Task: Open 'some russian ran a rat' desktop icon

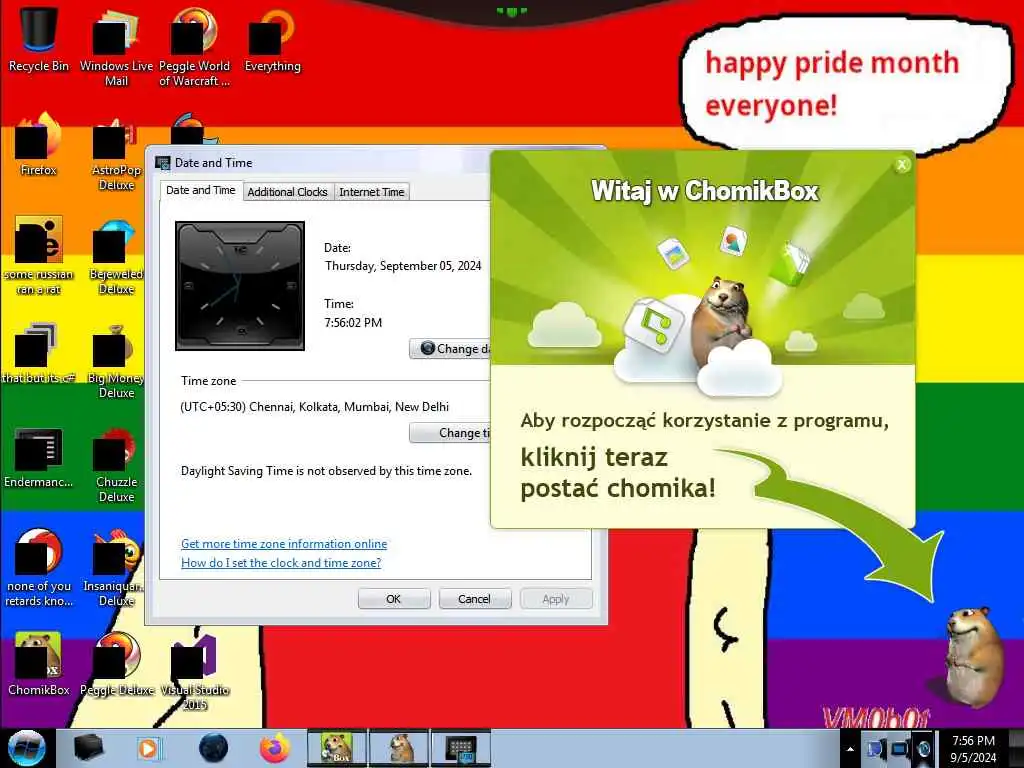Action: click(x=39, y=255)
